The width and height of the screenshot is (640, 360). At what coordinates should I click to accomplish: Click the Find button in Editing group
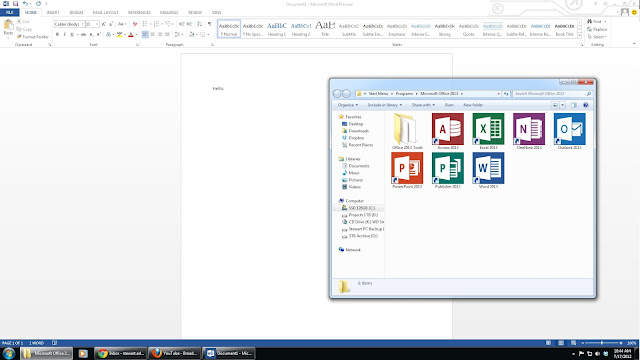pos(596,21)
